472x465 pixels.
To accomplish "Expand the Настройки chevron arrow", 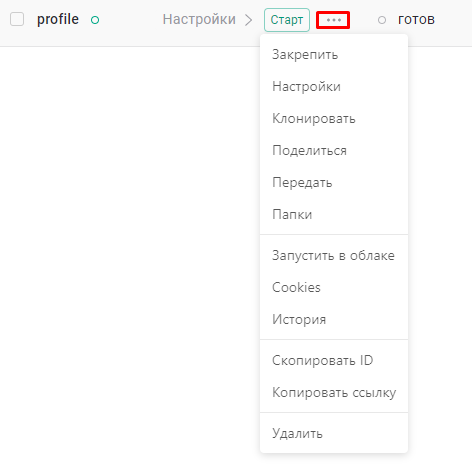I will click(x=248, y=20).
